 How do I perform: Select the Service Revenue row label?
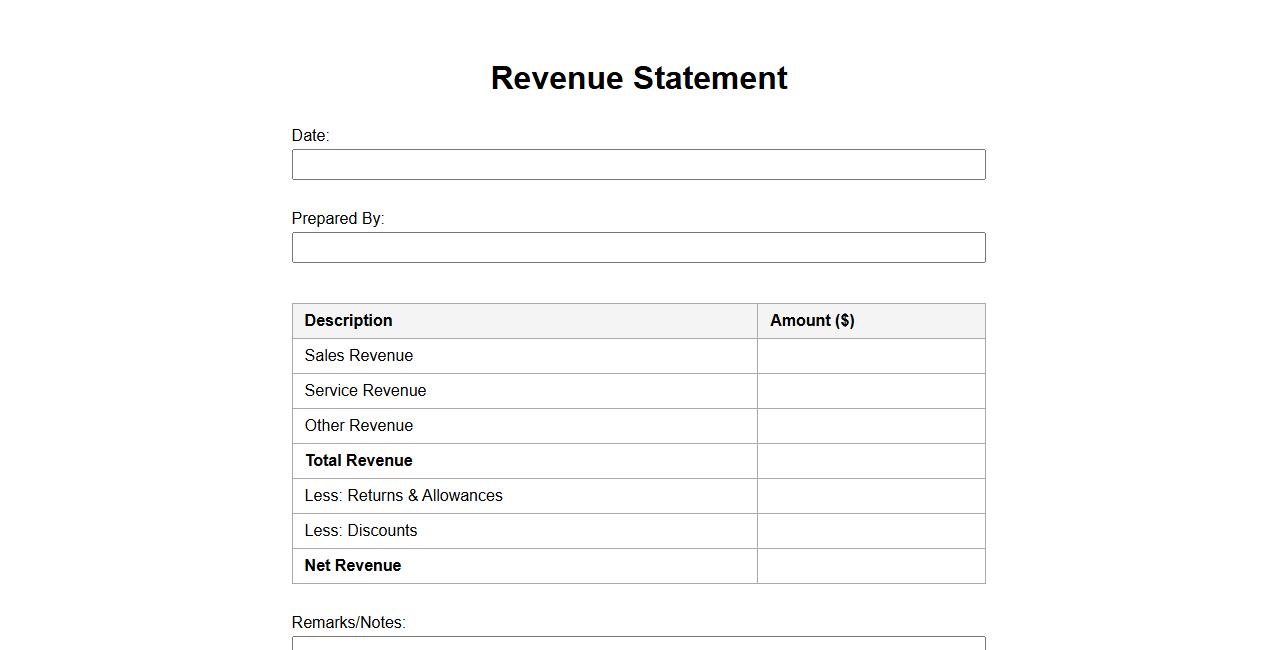(x=365, y=391)
